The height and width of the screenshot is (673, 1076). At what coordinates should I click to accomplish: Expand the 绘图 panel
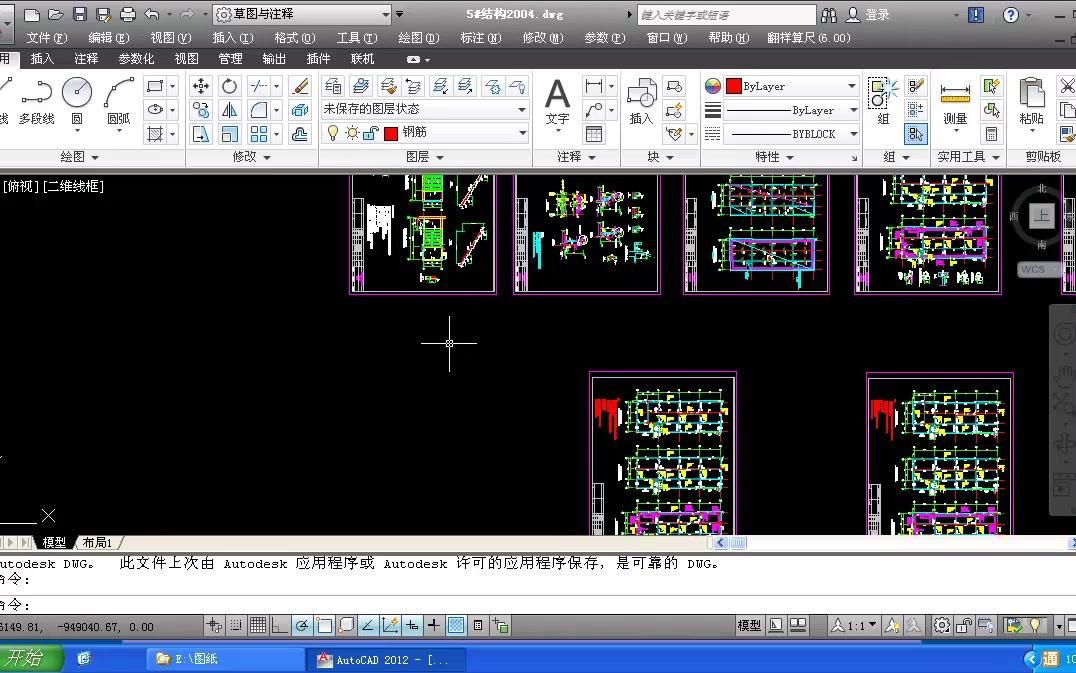tap(80, 157)
